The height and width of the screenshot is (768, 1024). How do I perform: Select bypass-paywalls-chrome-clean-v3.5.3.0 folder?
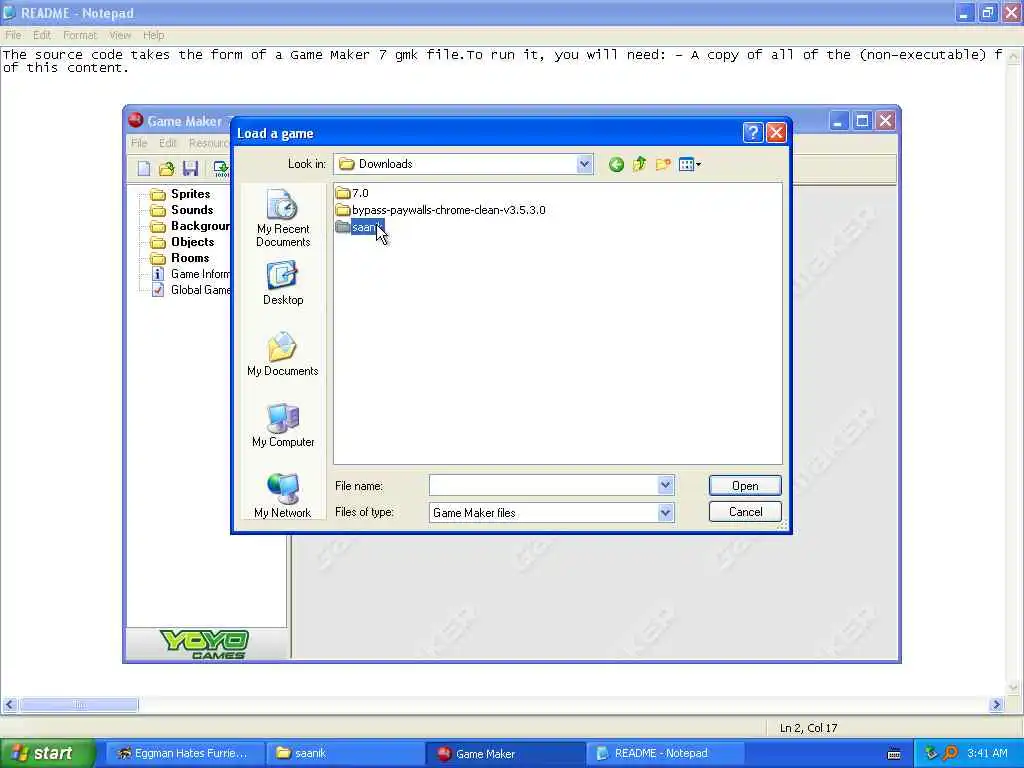(440, 210)
